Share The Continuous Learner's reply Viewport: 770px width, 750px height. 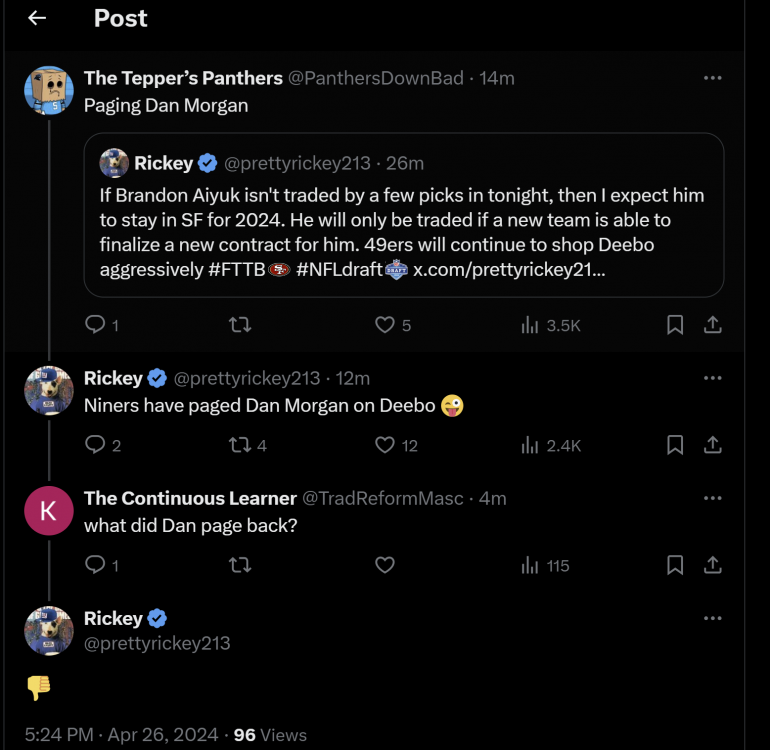pyautogui.click(x=713, y=565)
